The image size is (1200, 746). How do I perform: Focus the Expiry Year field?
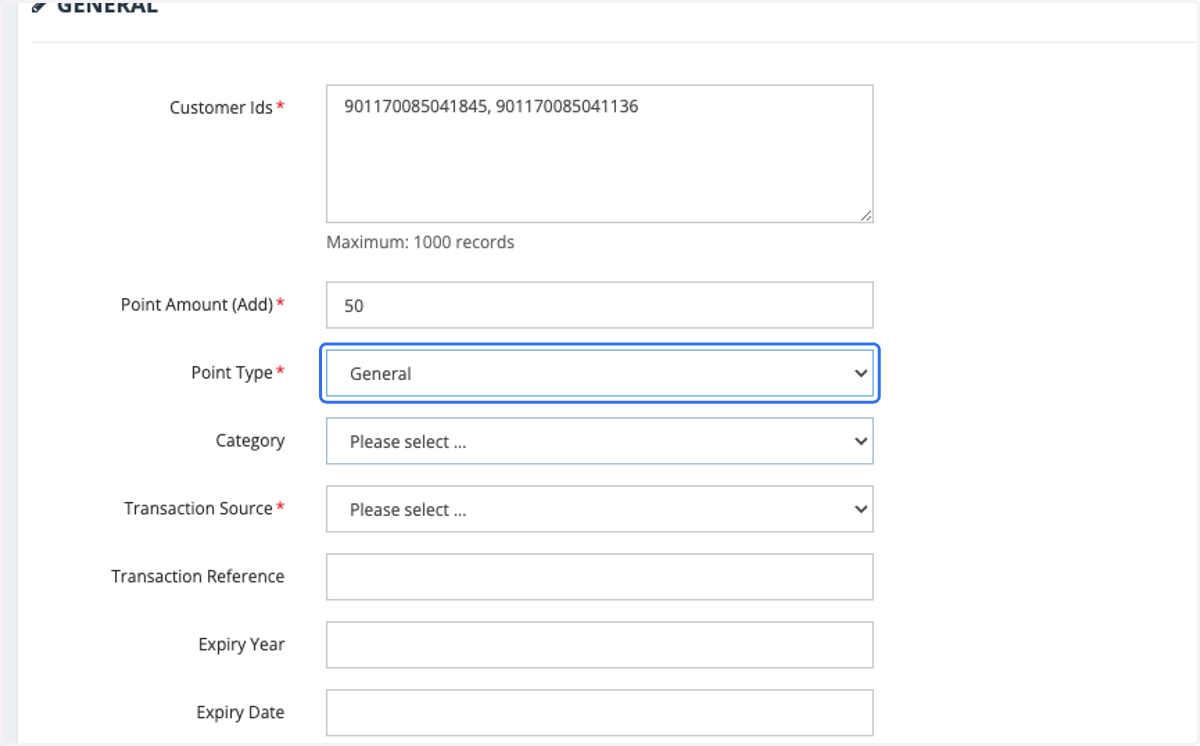pos(599,645)
